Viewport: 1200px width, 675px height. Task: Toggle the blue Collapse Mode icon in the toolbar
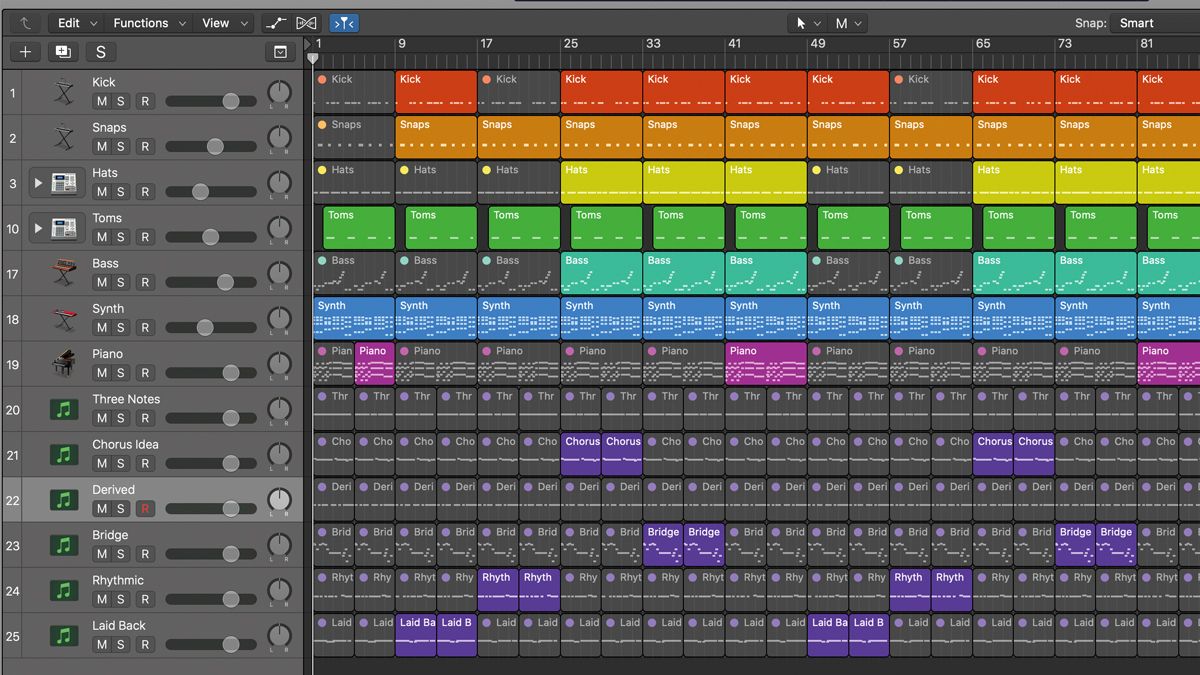coord(342,22)
